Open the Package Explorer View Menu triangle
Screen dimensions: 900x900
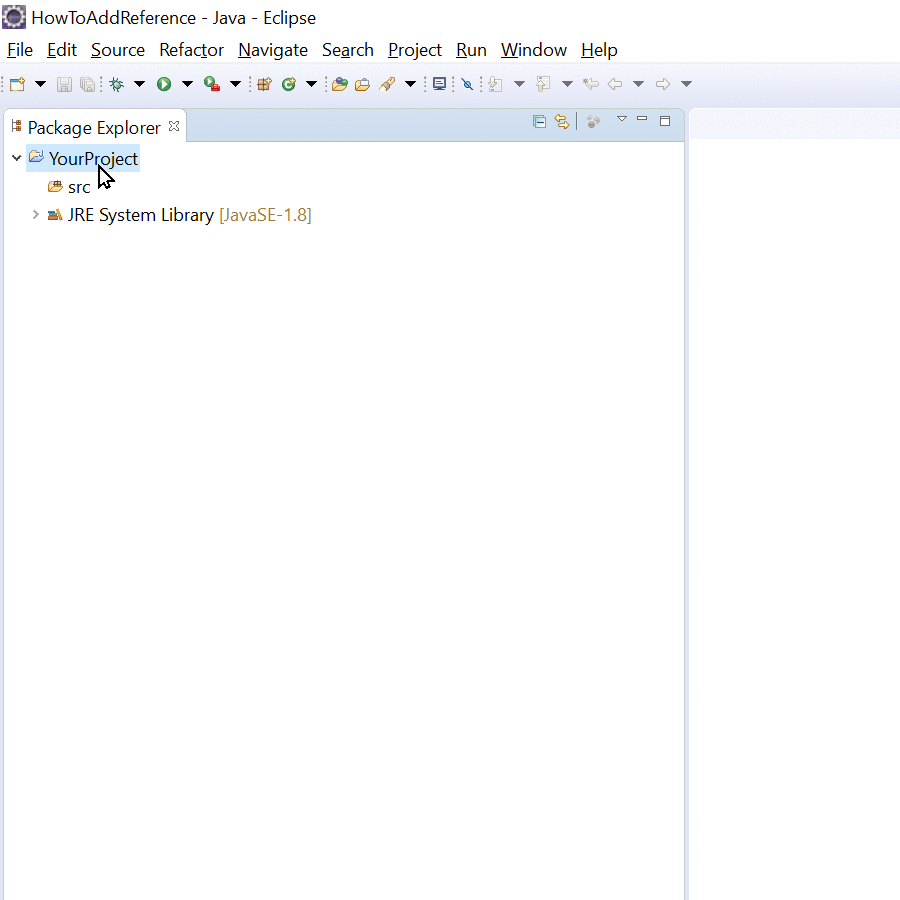pos(622,119)
